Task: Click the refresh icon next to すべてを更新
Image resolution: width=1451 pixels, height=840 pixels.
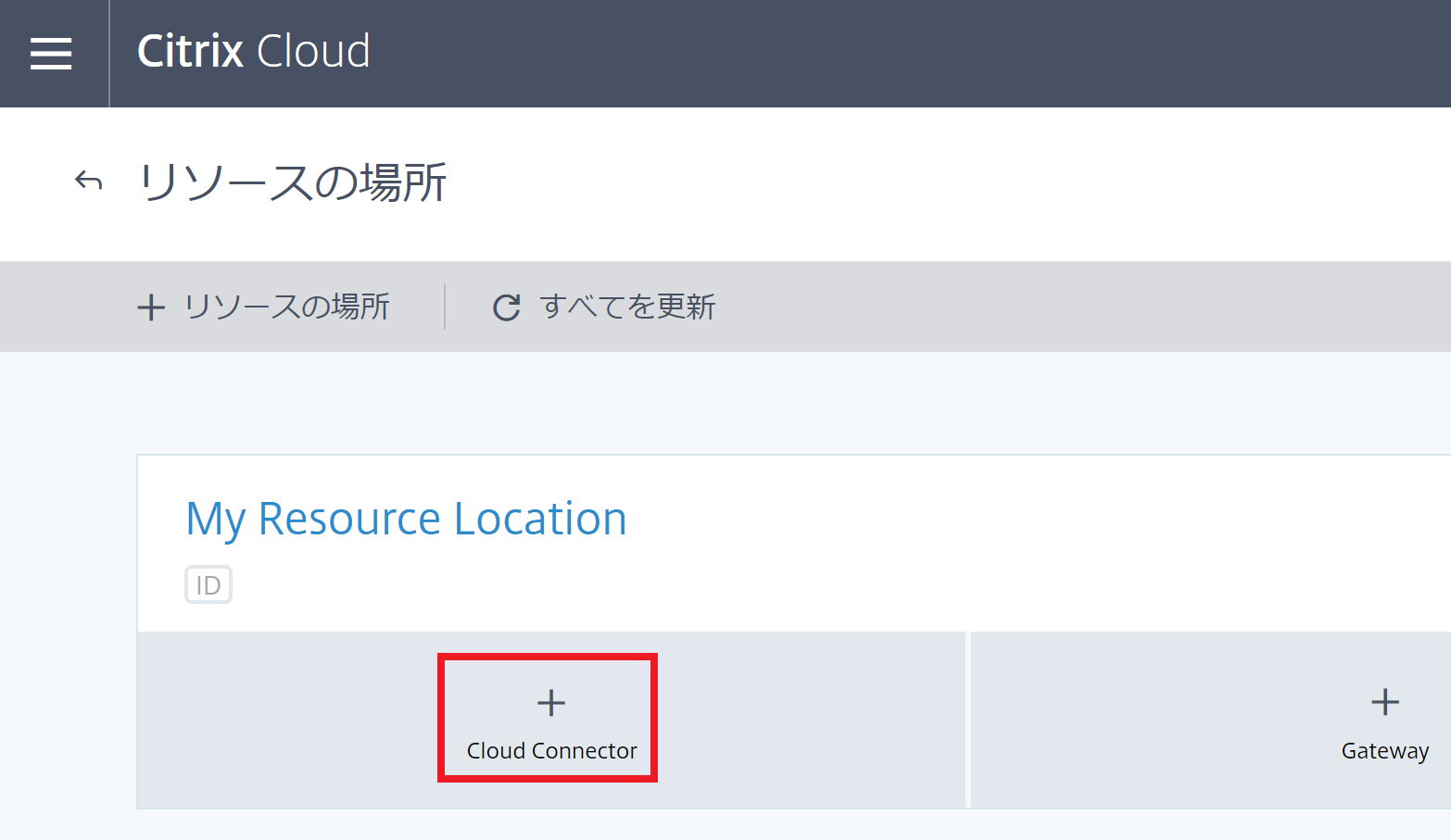Action: pos(506,307)
